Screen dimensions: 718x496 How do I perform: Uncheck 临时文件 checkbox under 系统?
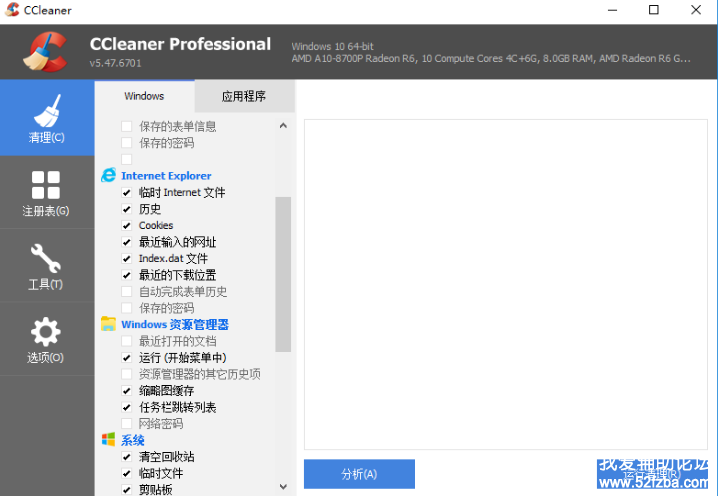(x=127, y=473)
